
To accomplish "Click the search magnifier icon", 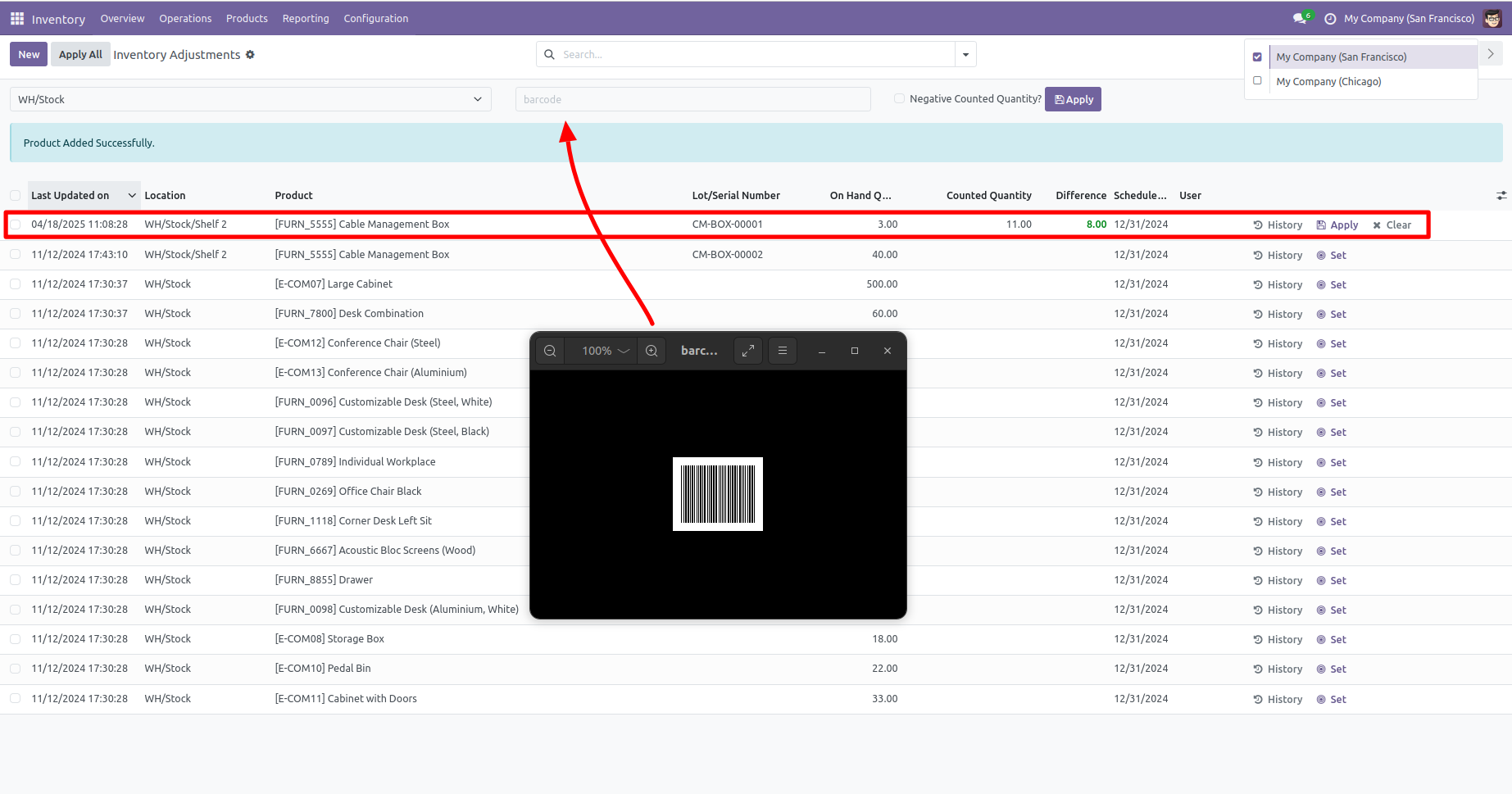I will pyautogui.click(x=550, y=55).
